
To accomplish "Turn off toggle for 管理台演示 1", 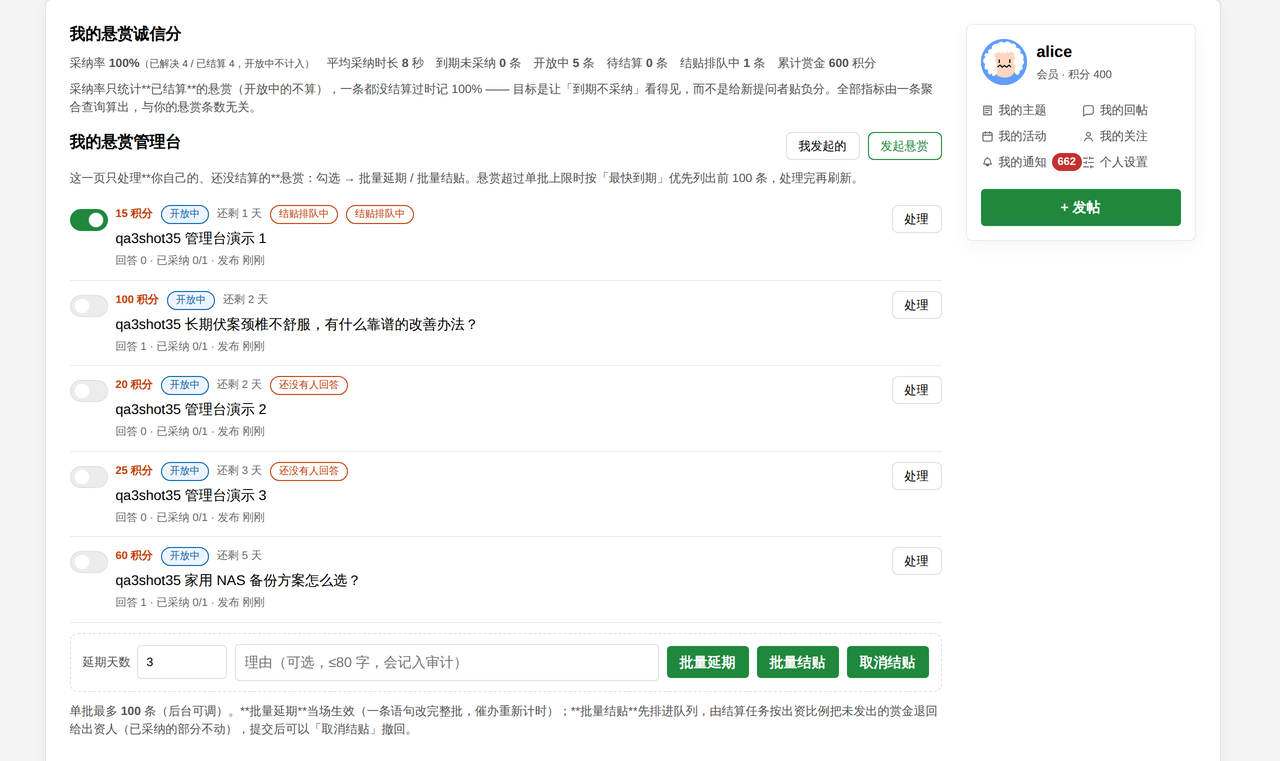I will tap(89, 220).
